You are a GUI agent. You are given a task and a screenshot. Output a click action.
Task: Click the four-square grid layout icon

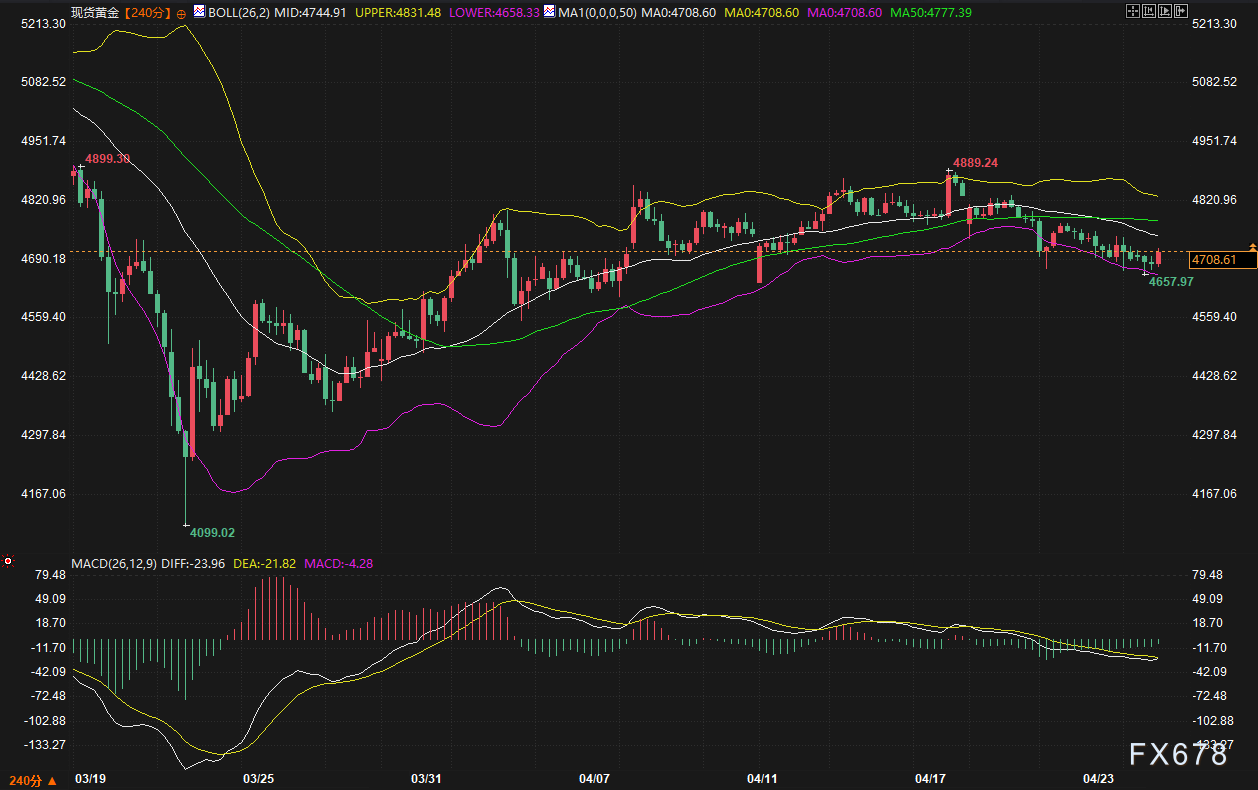tap(1132, 12)
